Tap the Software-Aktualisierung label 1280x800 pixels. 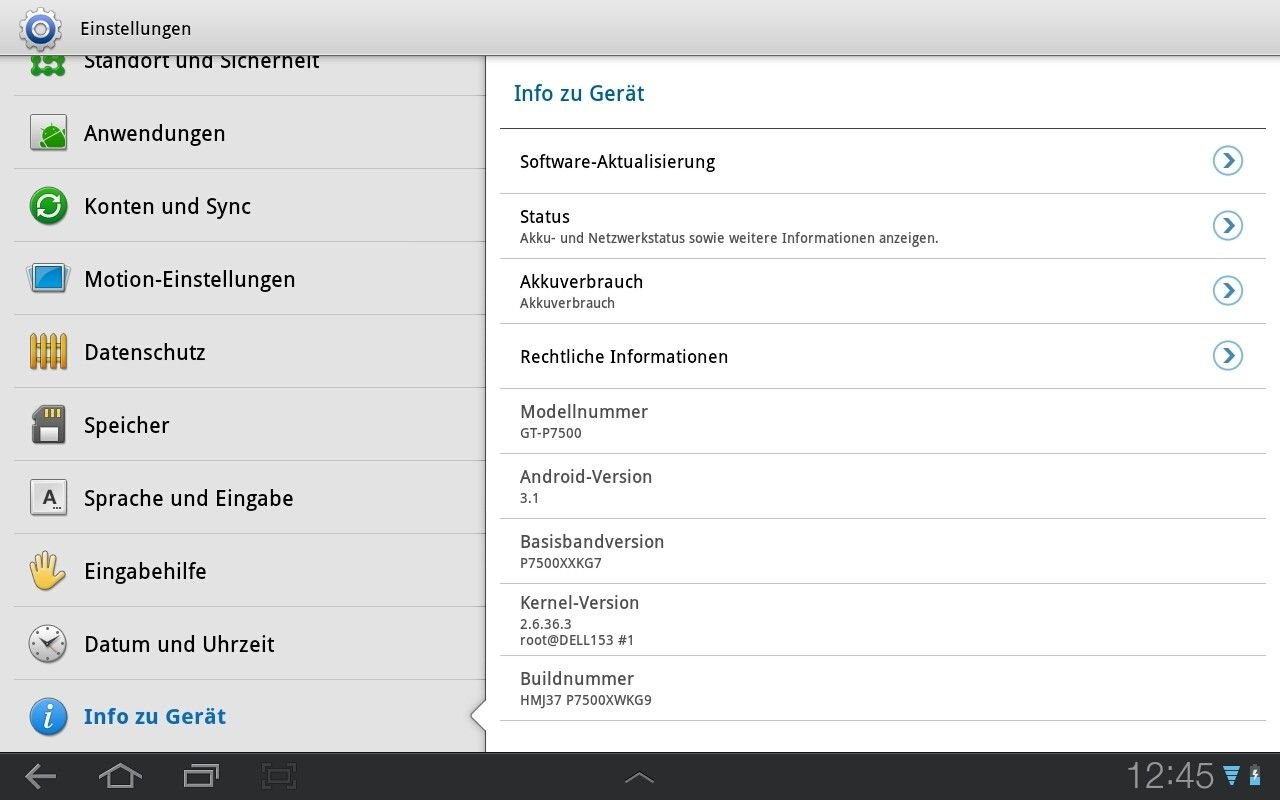pyautogui.click(x=617, y=162)
